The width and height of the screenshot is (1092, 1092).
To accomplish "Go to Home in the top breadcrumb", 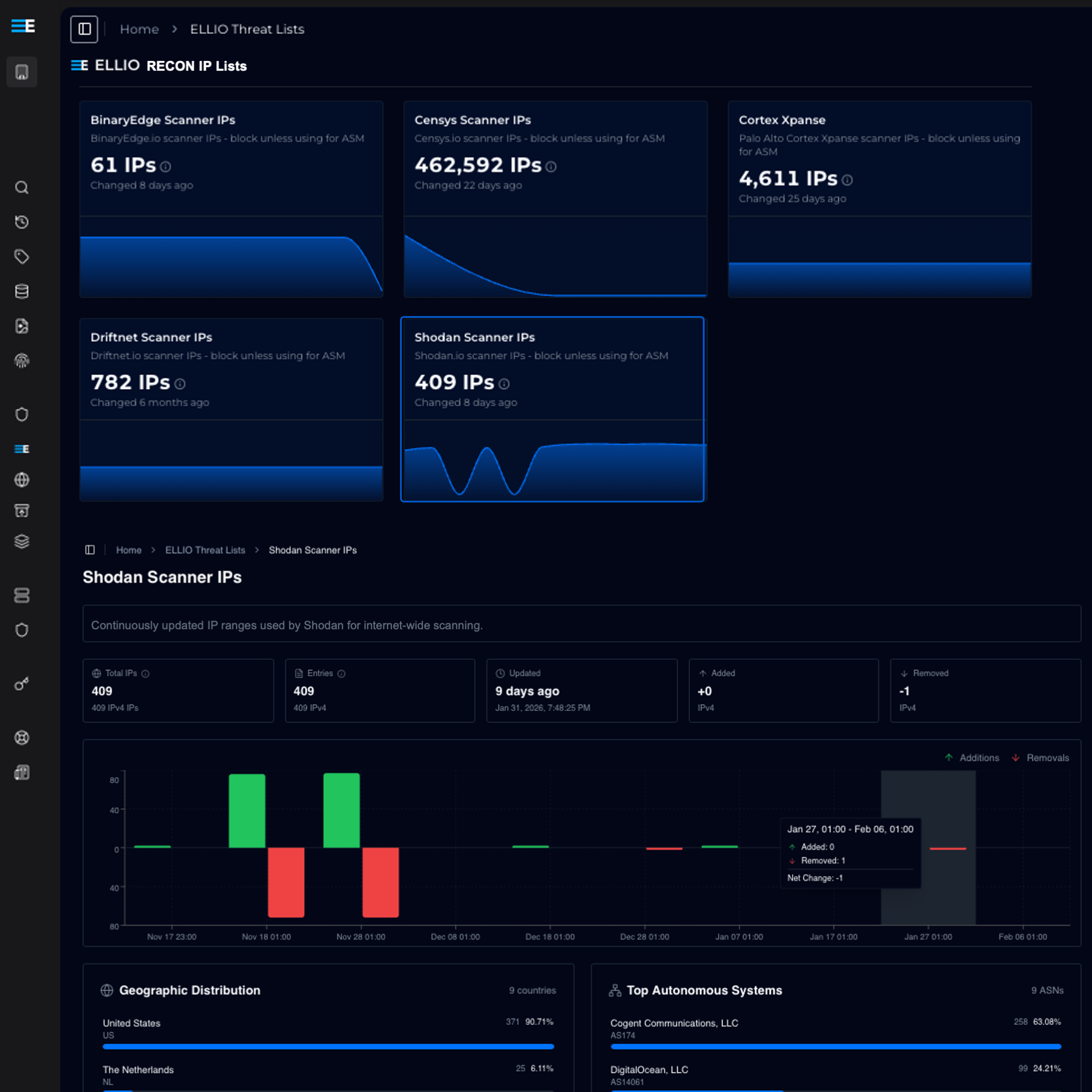I will pos(139,29).
